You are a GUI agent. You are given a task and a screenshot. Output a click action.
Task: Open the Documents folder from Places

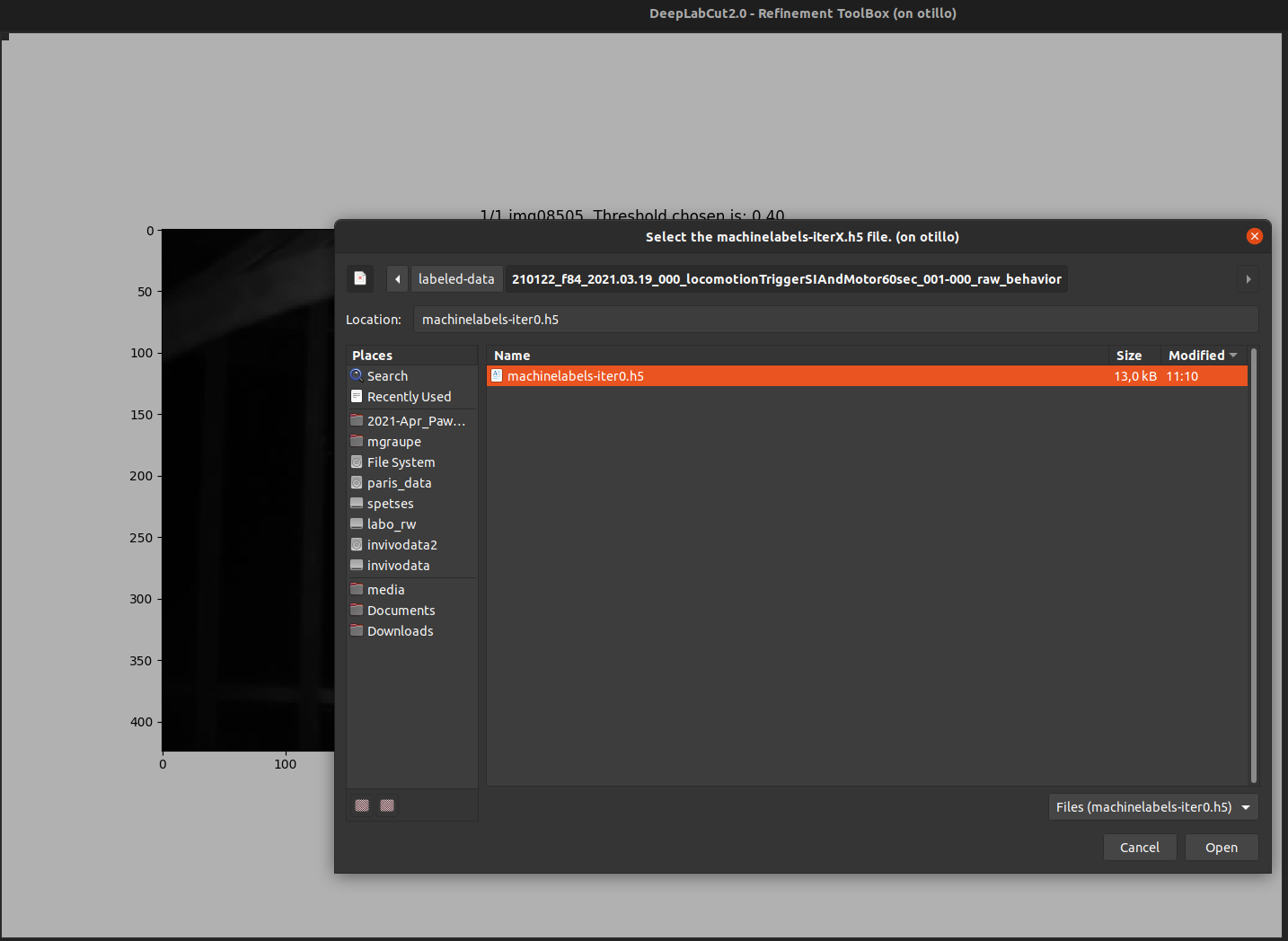pyautogui.click(x=401, y=610)
